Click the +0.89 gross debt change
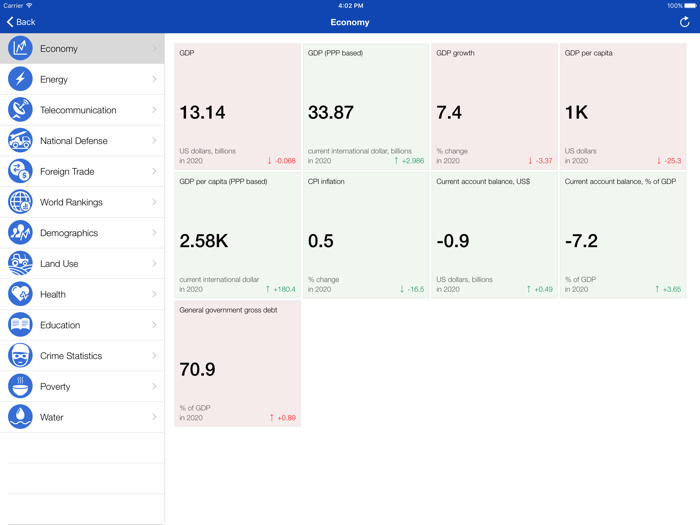 pos(286,418)
